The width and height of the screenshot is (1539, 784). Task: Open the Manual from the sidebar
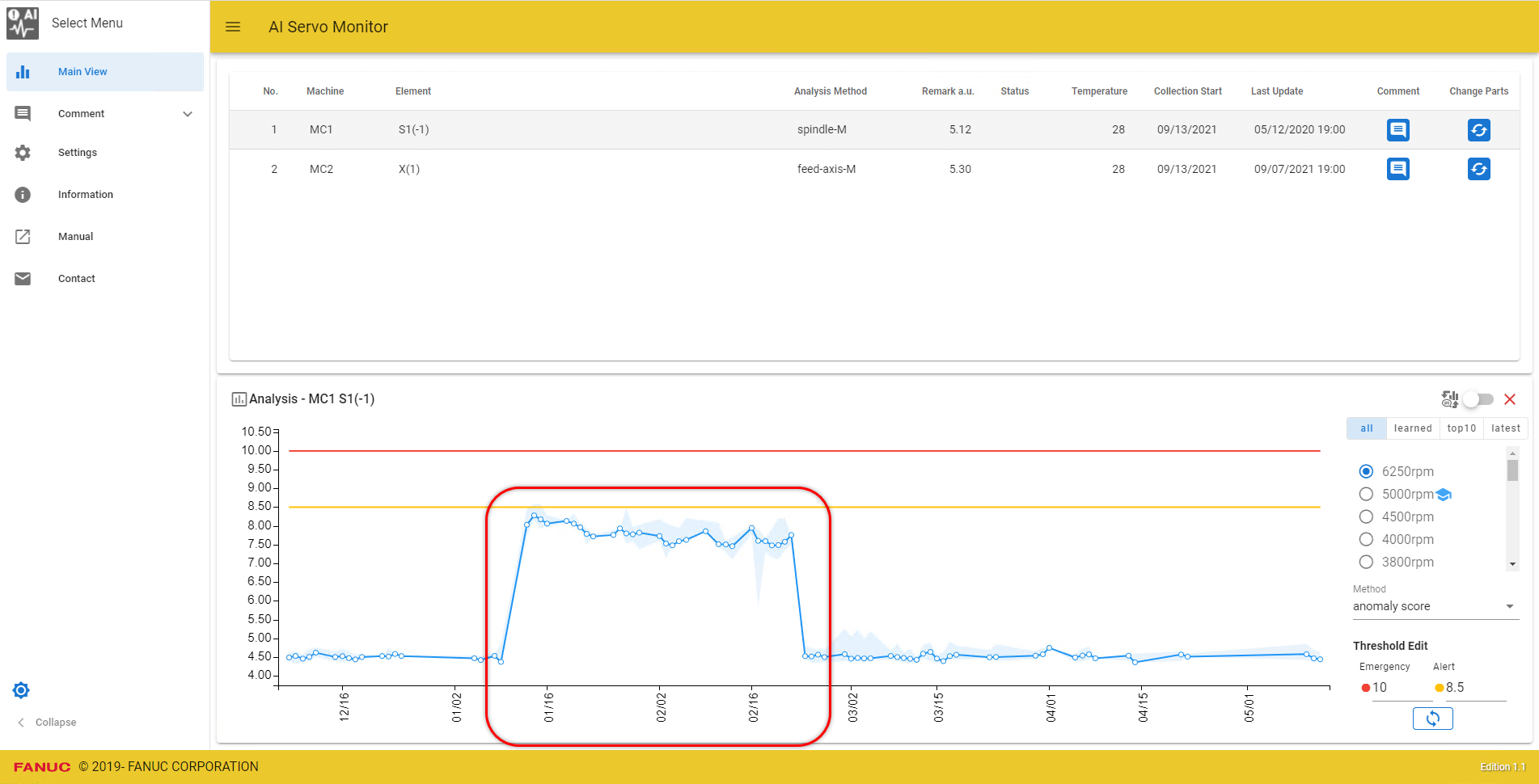[23, 236]
